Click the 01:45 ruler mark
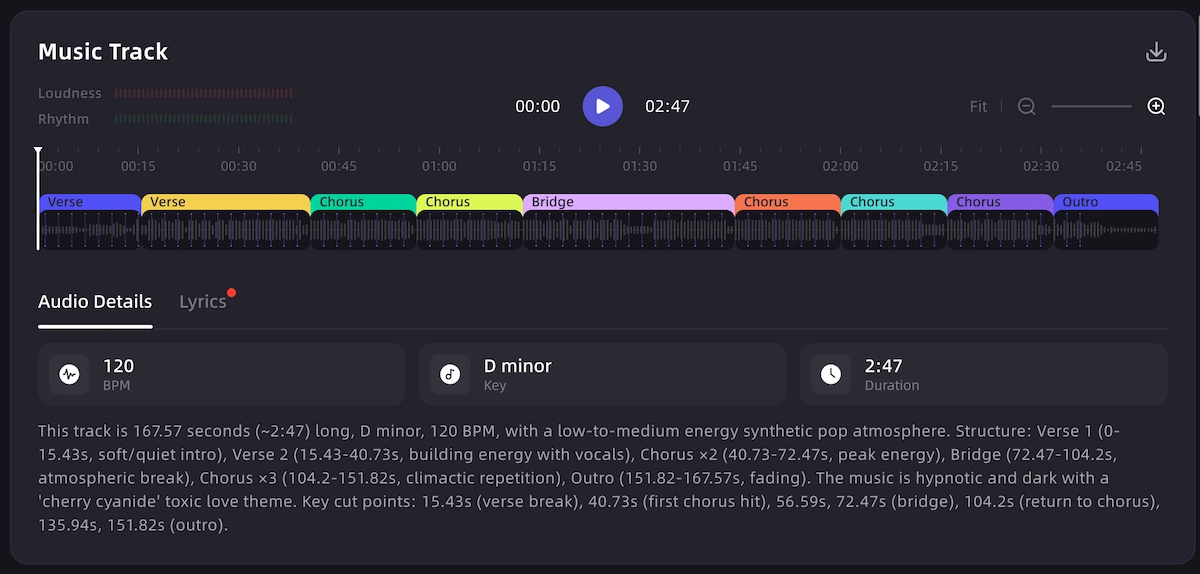 pyautogui.click(x=740, y=166)
